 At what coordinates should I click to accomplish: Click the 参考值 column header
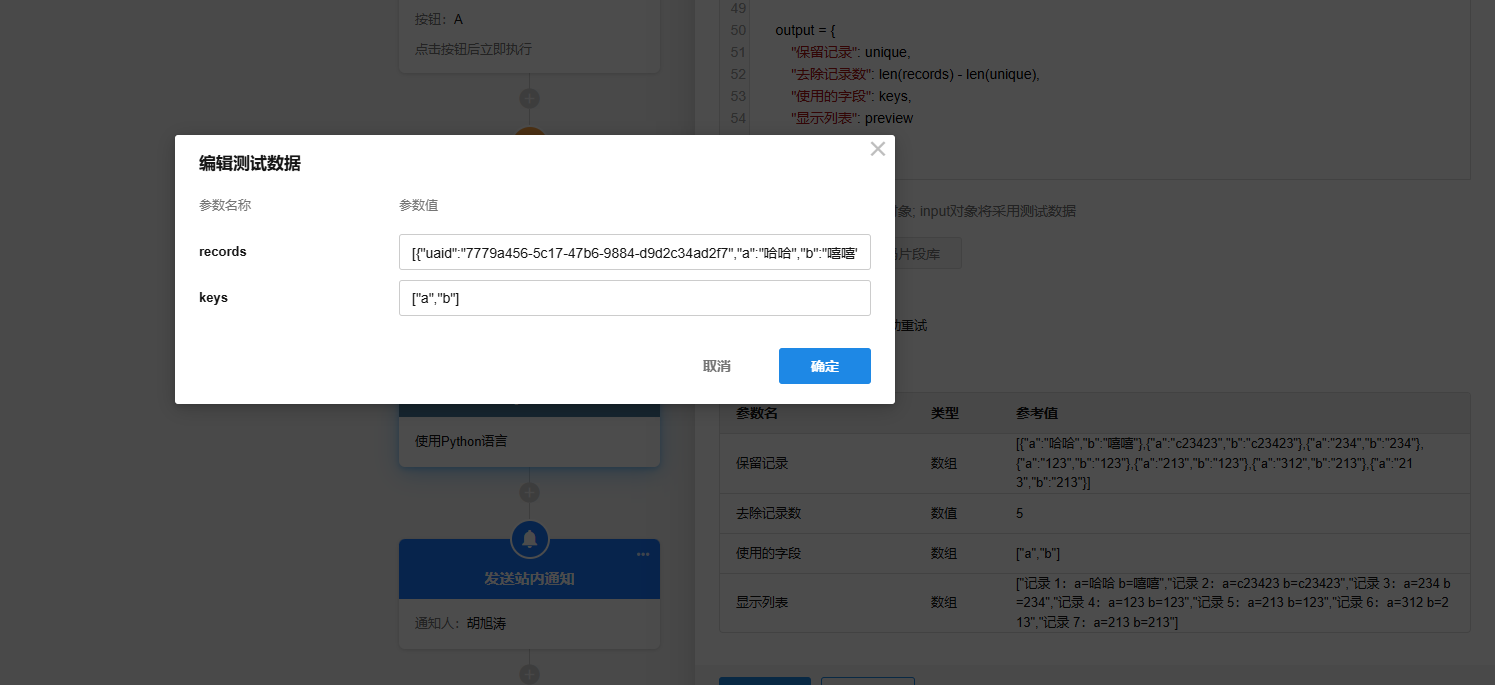(x=1037, y=413)
